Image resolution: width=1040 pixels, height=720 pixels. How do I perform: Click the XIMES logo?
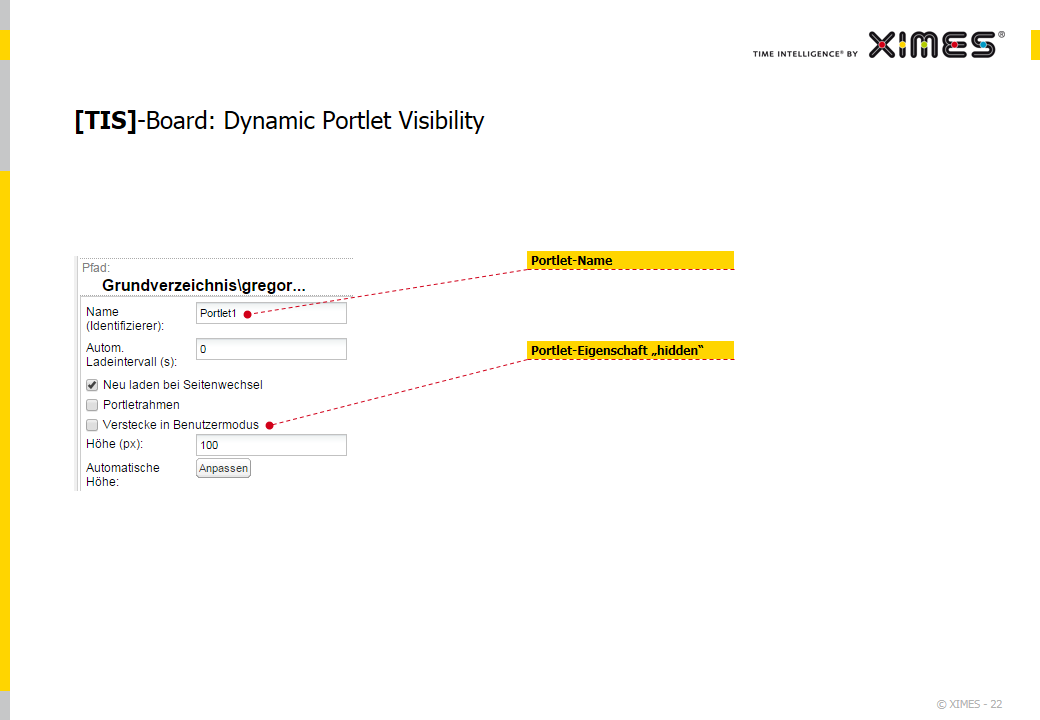point(936,45)
